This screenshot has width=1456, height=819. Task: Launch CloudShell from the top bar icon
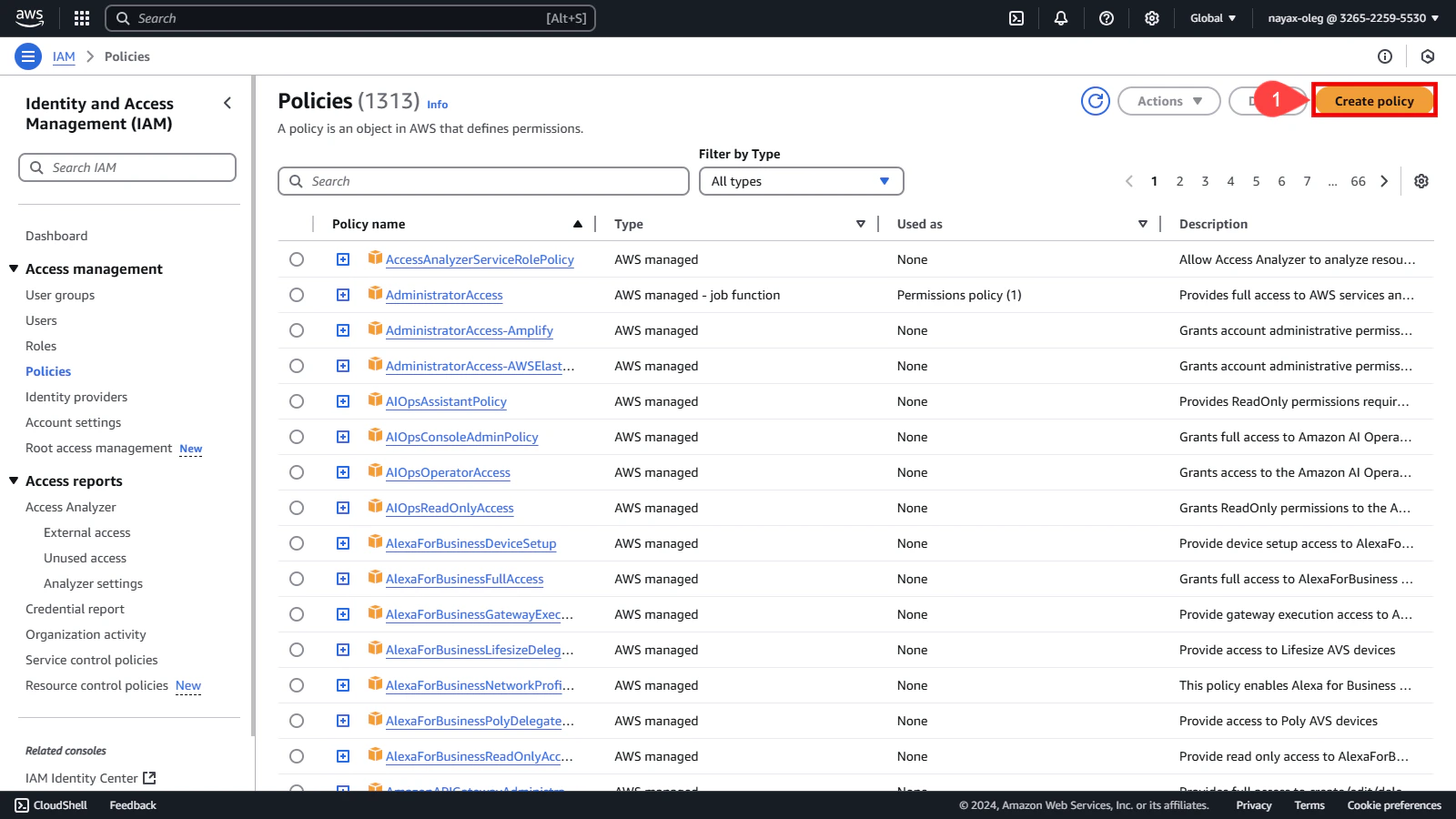[x=1016, y=18]
